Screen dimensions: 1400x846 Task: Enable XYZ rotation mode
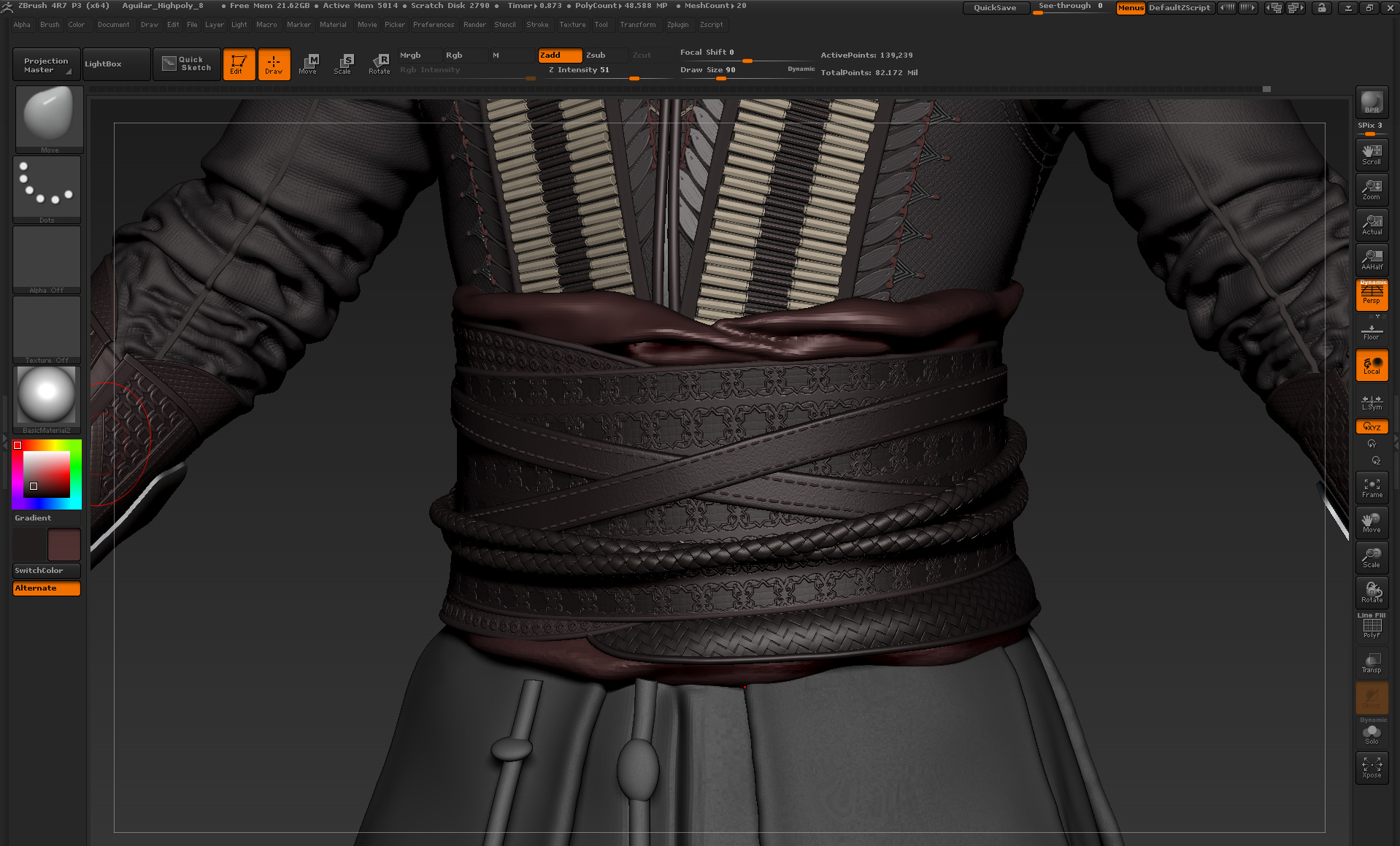1372,426
